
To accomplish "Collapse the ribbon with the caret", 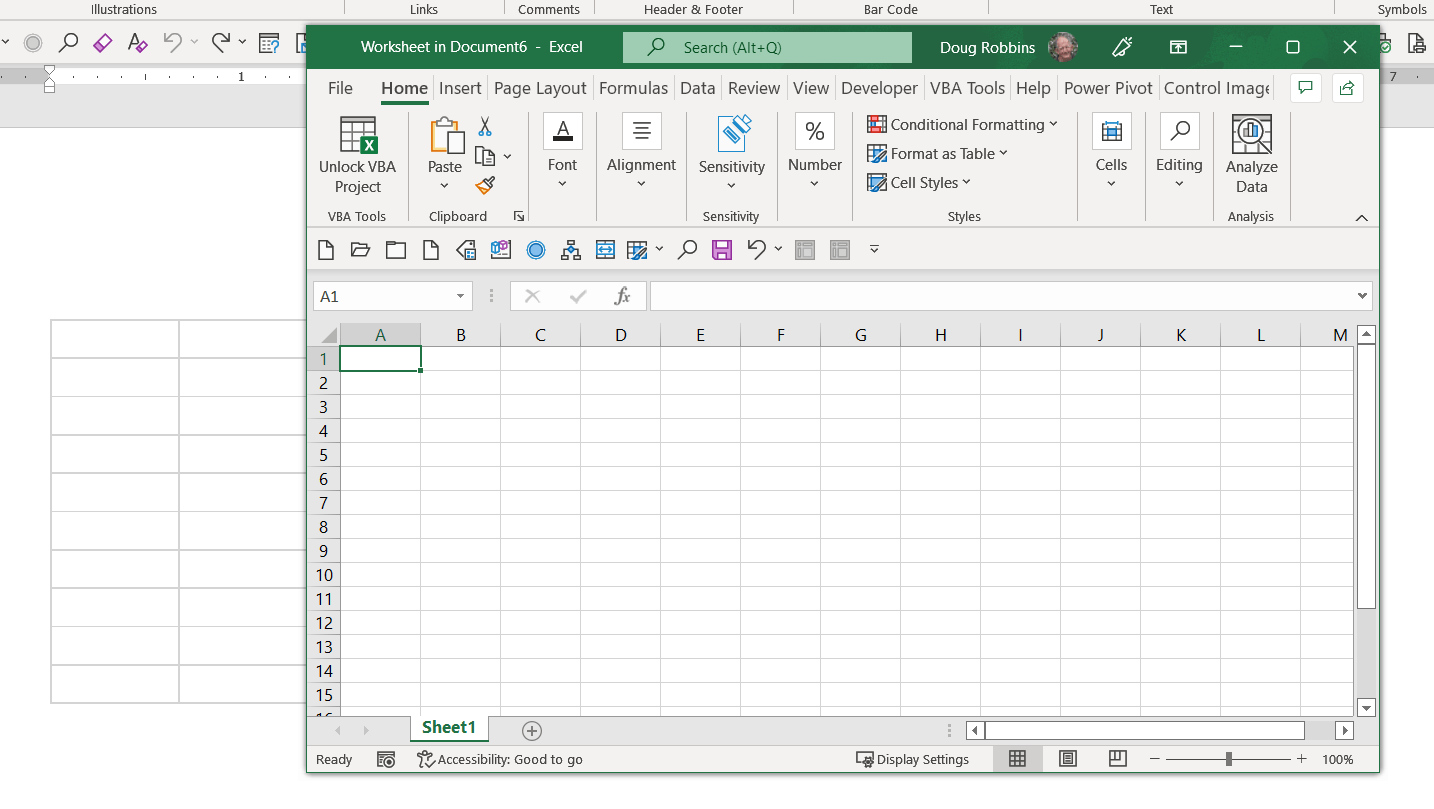I will 1361,217.
